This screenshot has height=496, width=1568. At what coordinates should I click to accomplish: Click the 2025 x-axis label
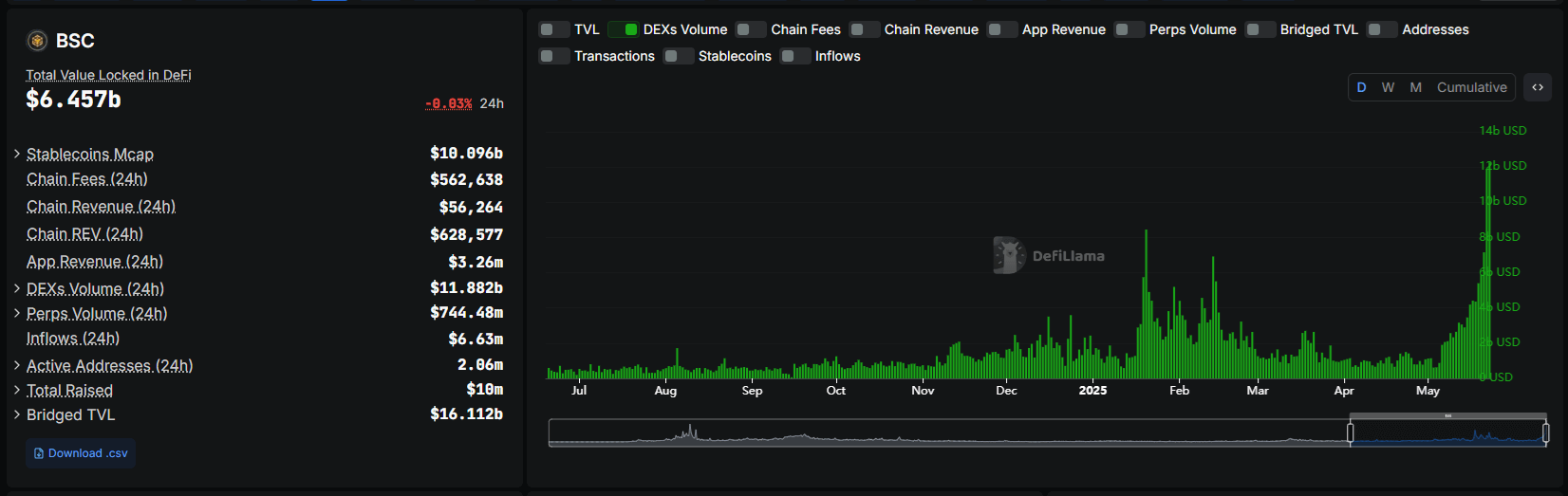[1092, 390]
